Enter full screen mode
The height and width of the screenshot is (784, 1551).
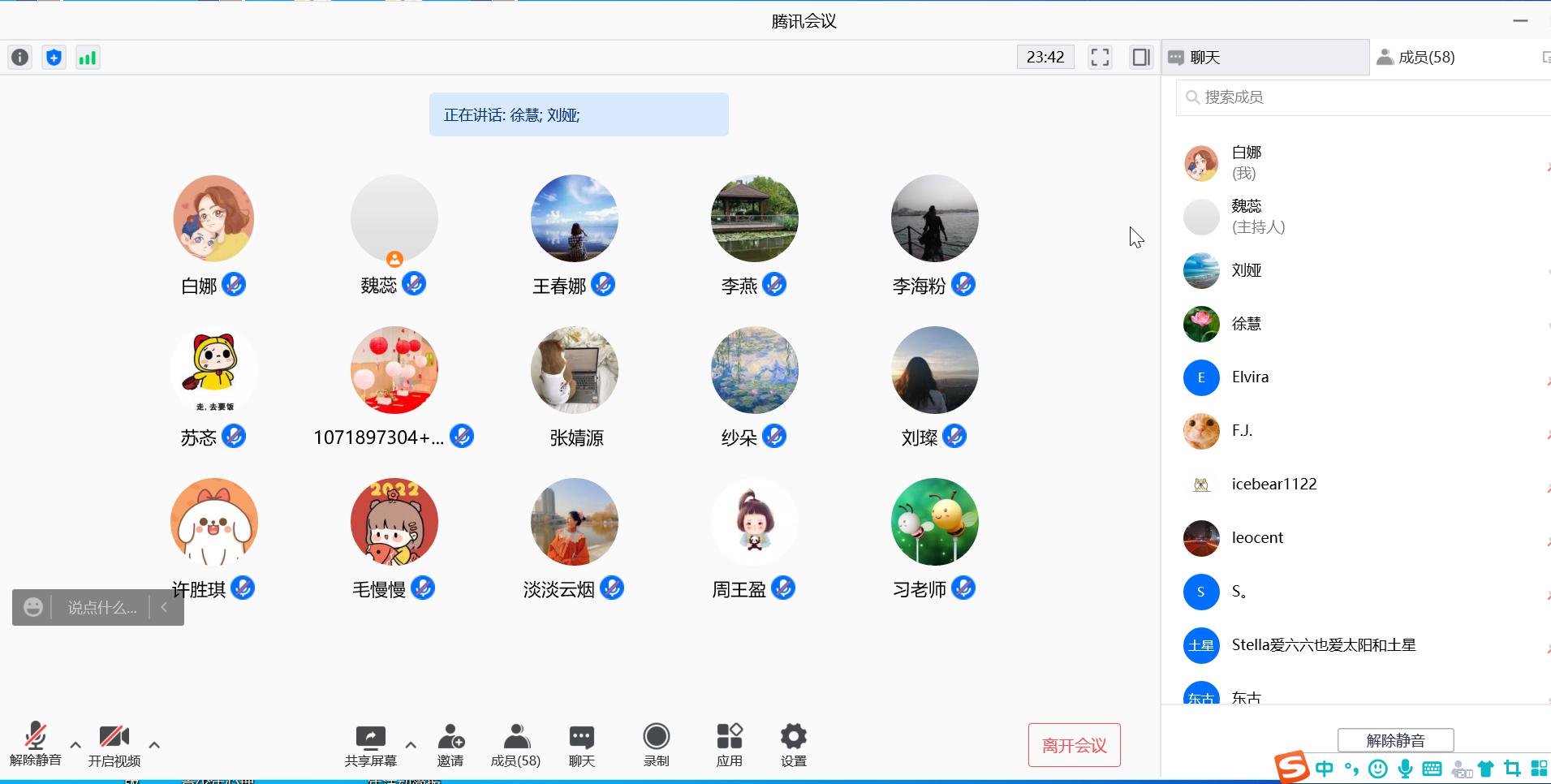pyautogui.click(x=1100, y=58)
